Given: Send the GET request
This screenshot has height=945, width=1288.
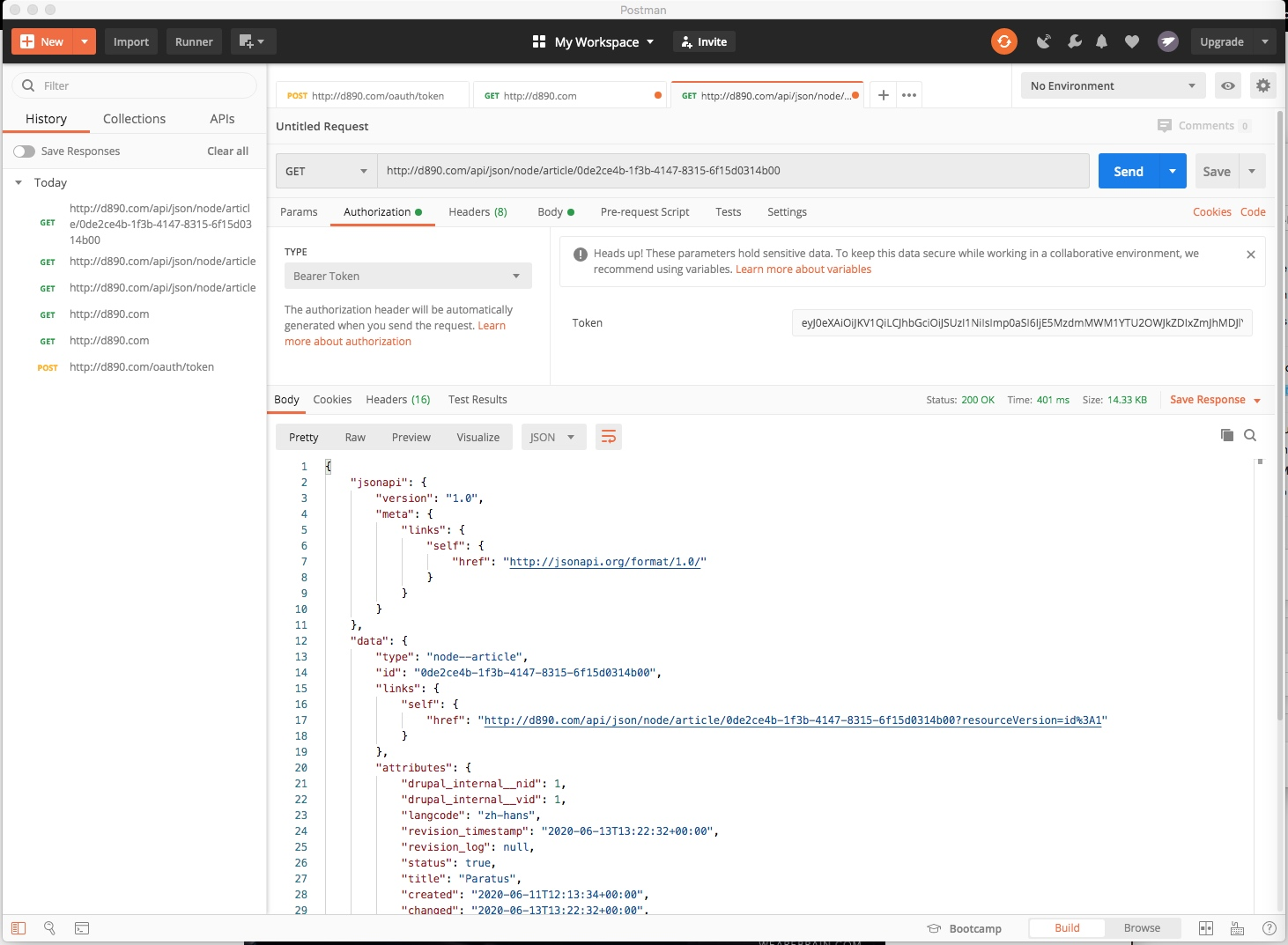Looking at the screenshot, I should 1129,171.
